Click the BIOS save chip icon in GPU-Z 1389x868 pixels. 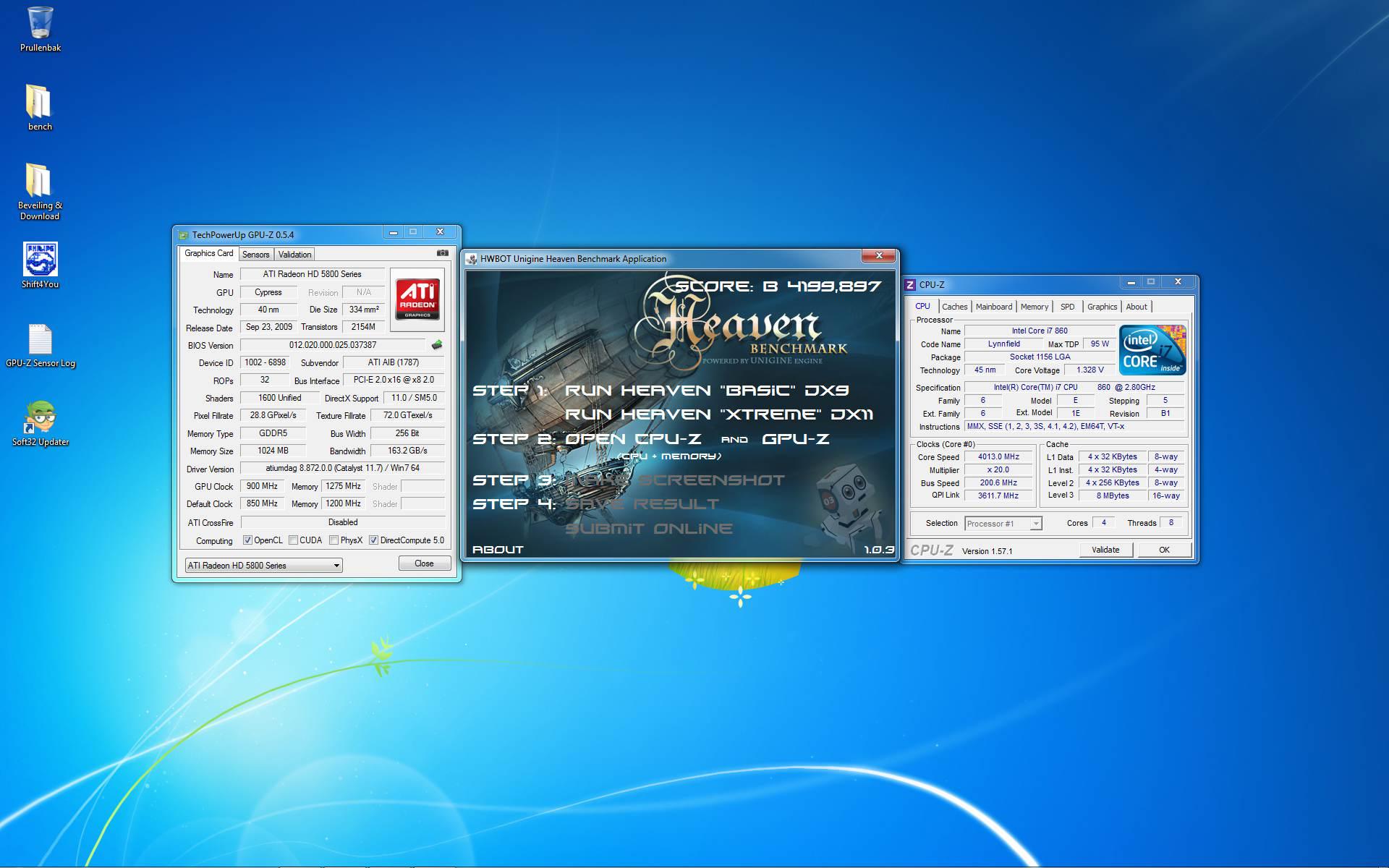click(437, 345)
